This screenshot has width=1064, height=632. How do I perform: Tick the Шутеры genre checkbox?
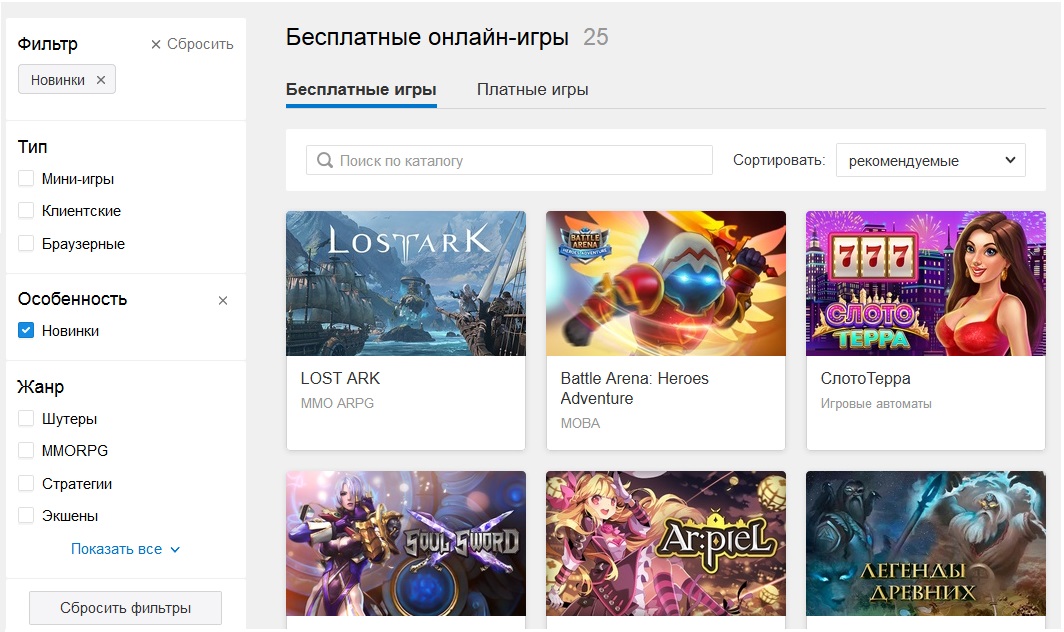coord(26,418)
